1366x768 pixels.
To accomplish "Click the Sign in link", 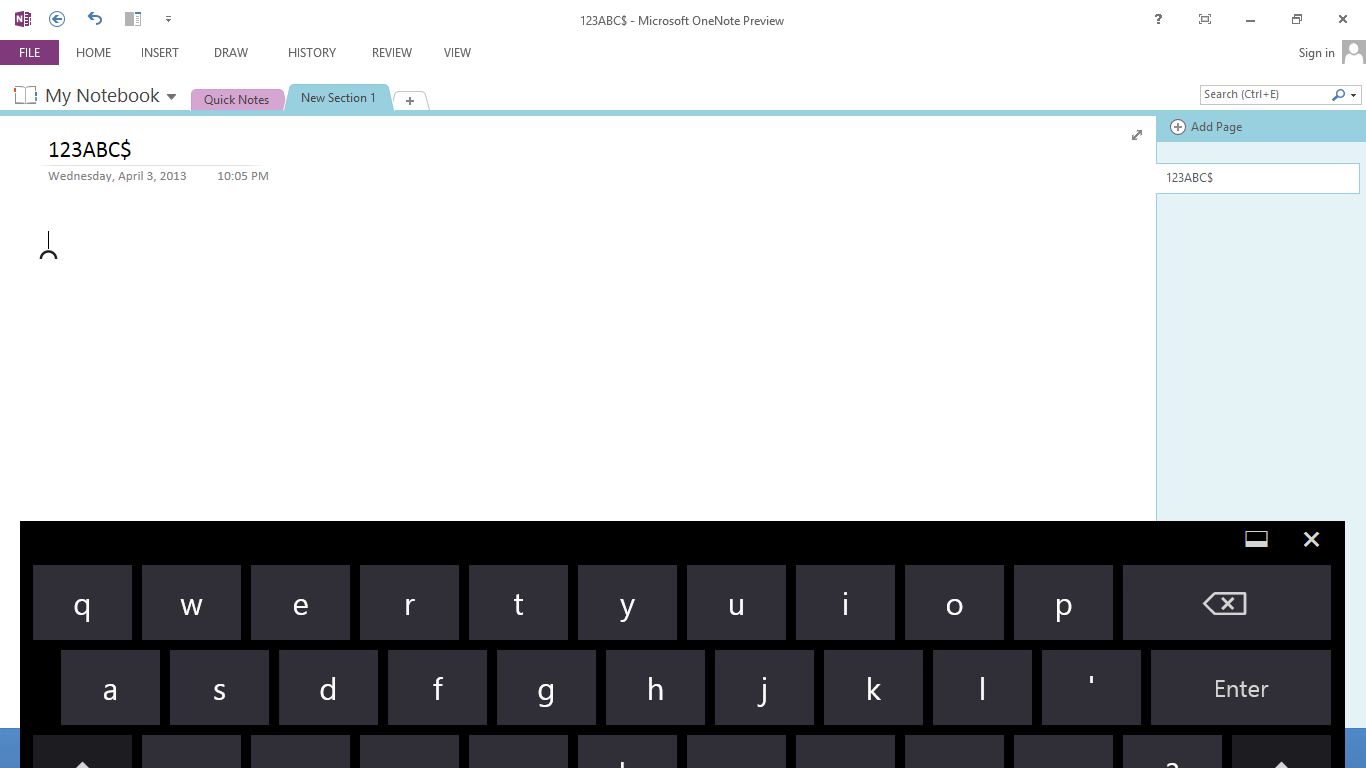I will pos(1316,53).
